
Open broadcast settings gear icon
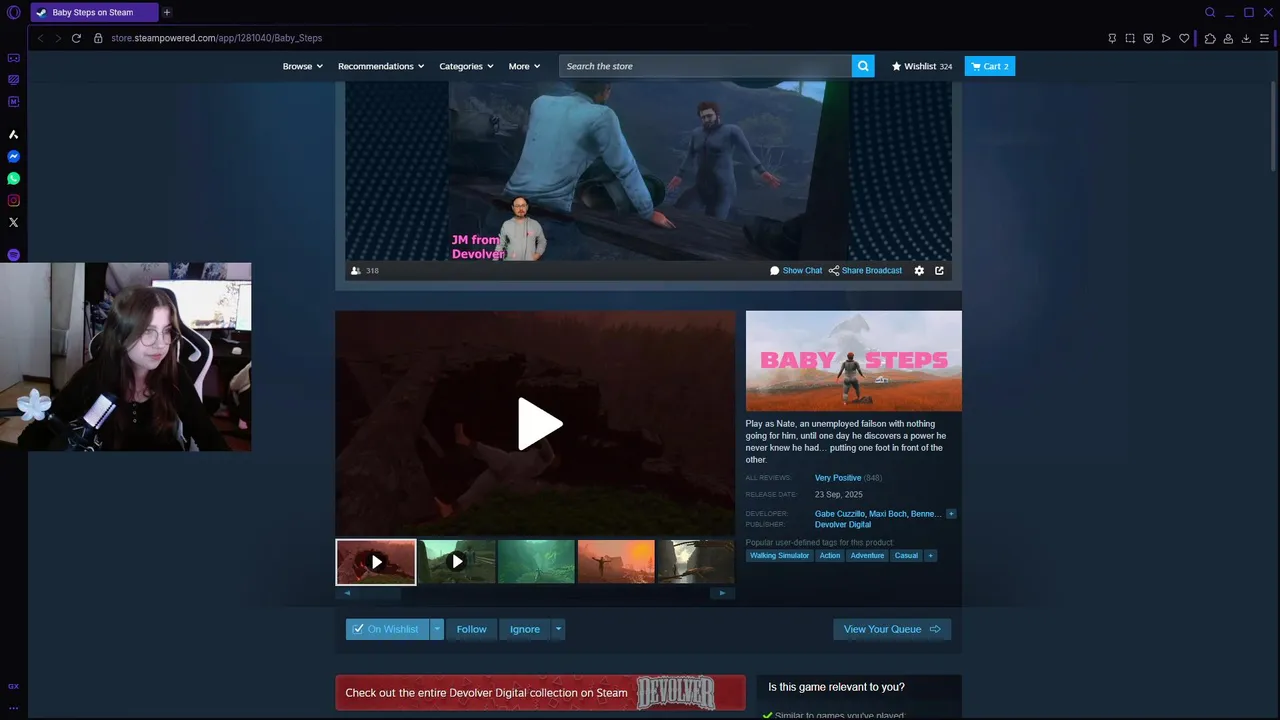point(919,270)
